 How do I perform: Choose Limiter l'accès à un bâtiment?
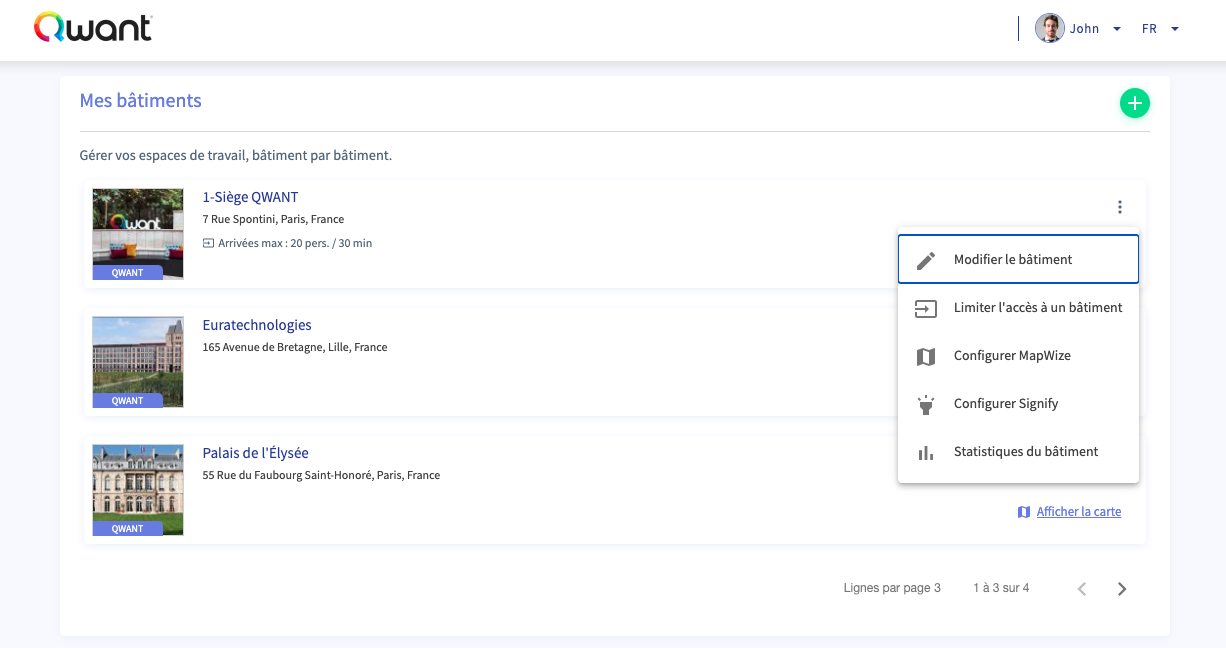1018,308
